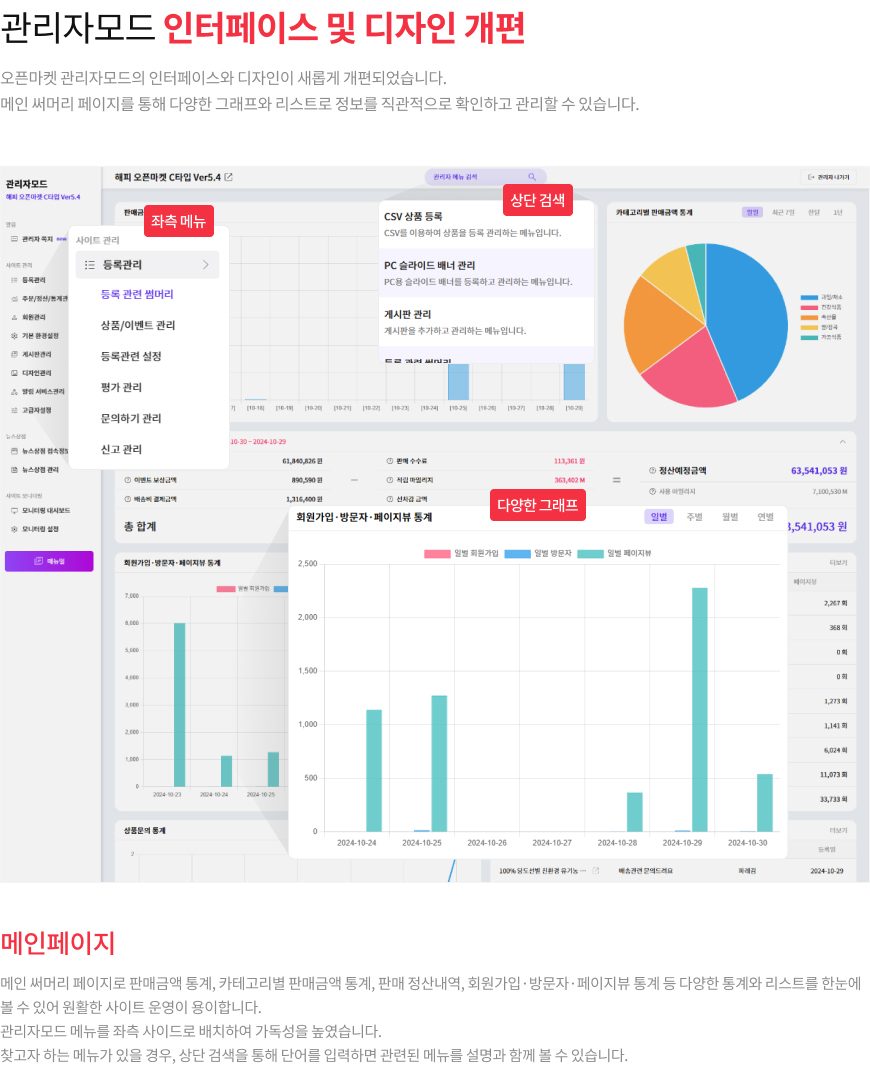The image size is (870, 1070).
Task: Click the help icon next to 정산예정금액
Action: [x=652, y=470]
